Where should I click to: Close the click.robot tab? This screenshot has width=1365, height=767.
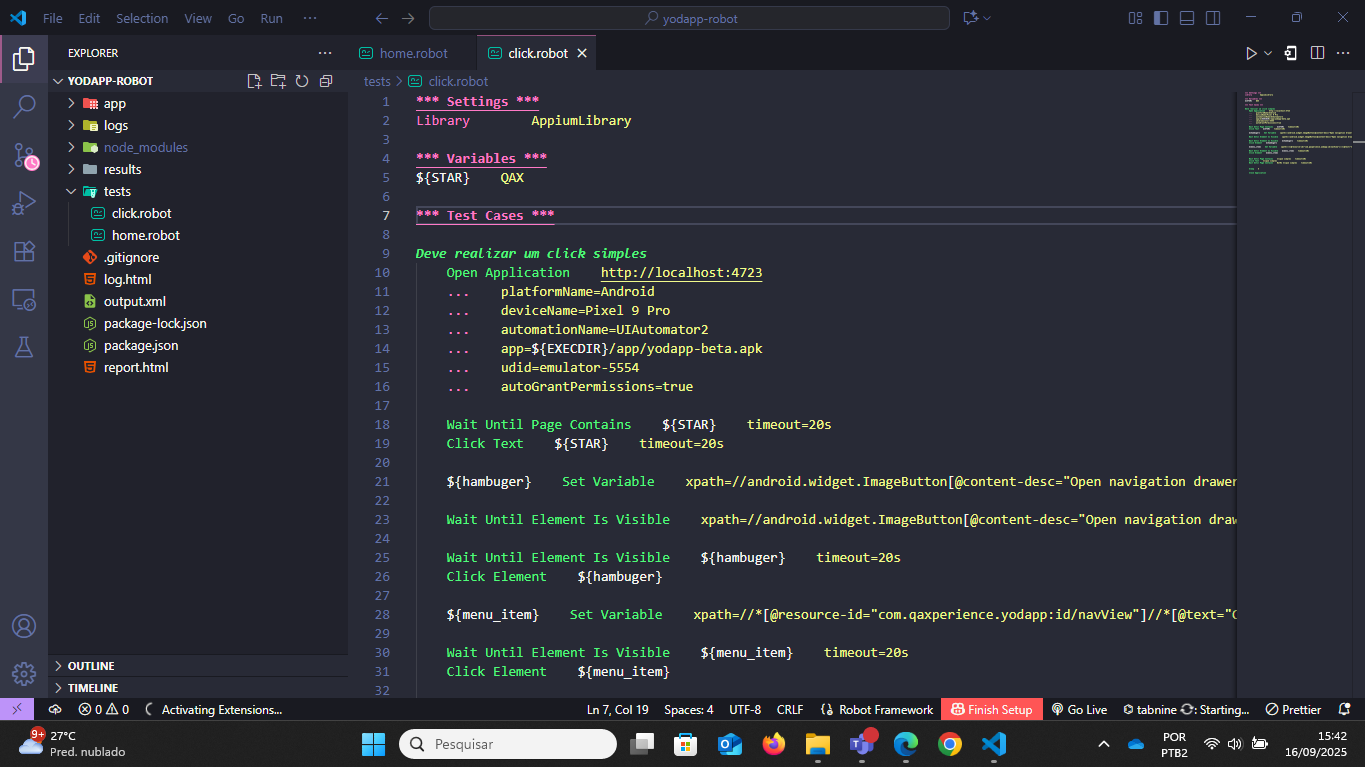click(x=582, y=53)
